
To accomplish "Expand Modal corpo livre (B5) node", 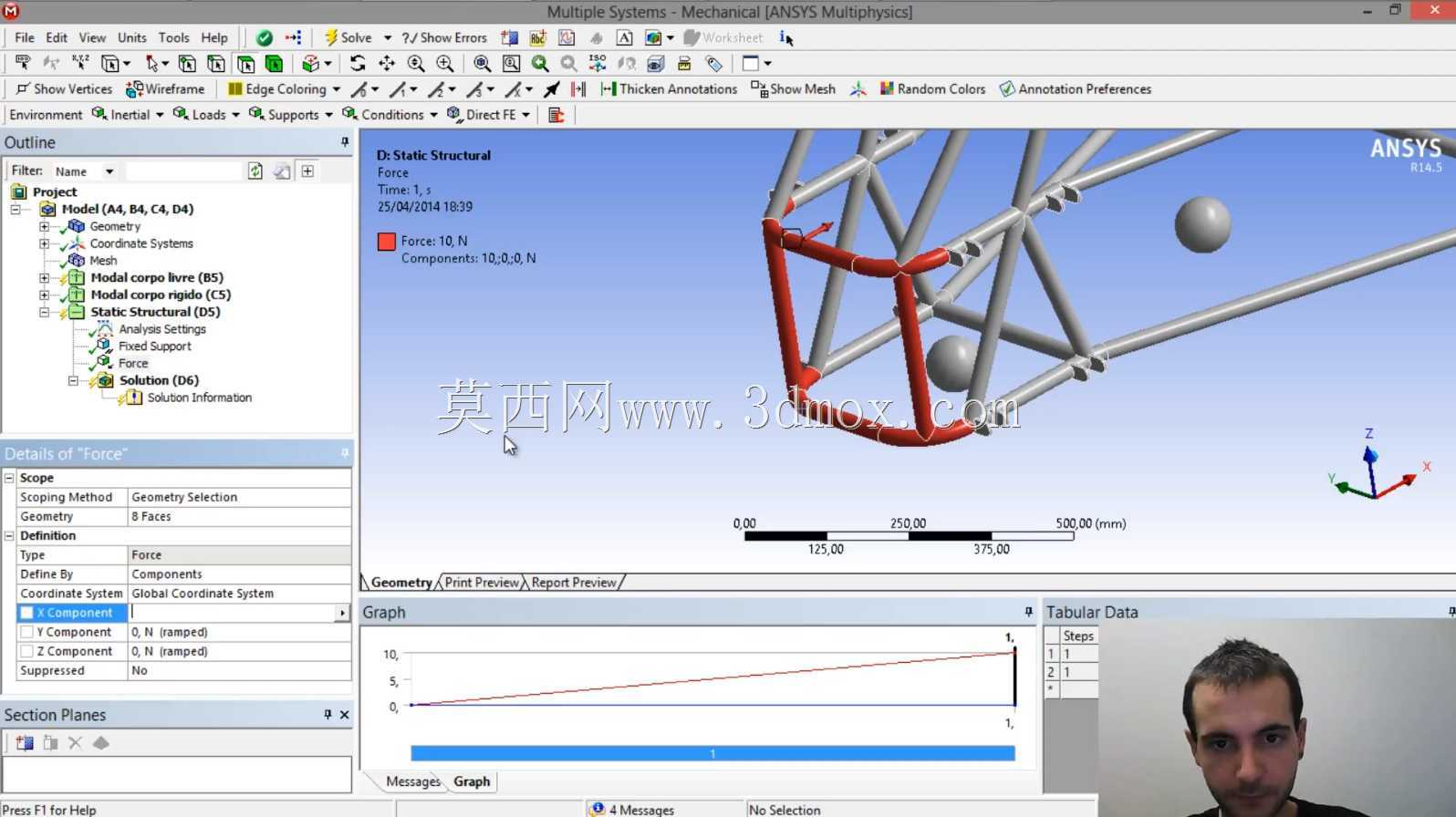I will (x=44, y=277).
